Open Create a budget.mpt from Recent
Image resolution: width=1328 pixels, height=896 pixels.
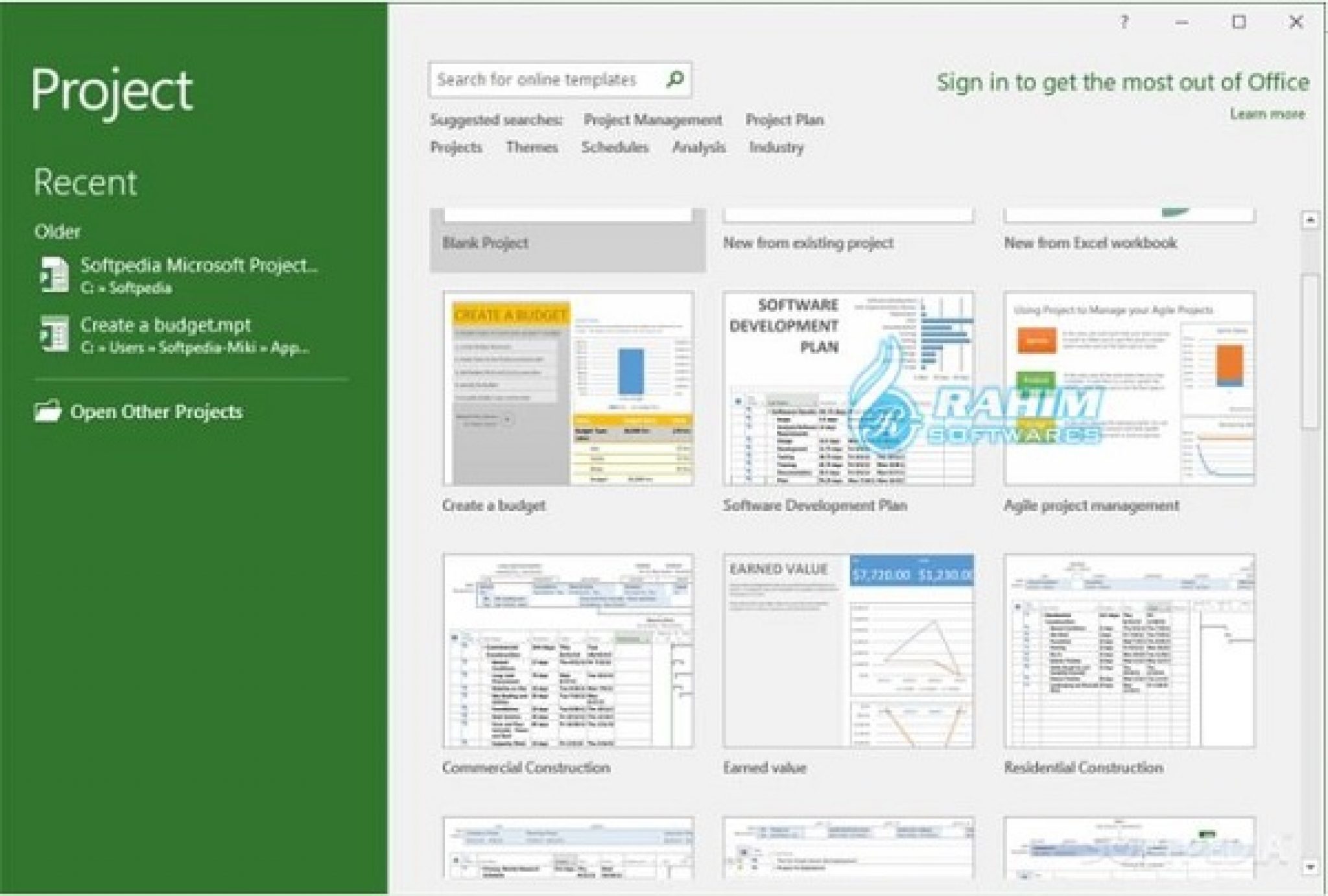click(x=165, y=325)
